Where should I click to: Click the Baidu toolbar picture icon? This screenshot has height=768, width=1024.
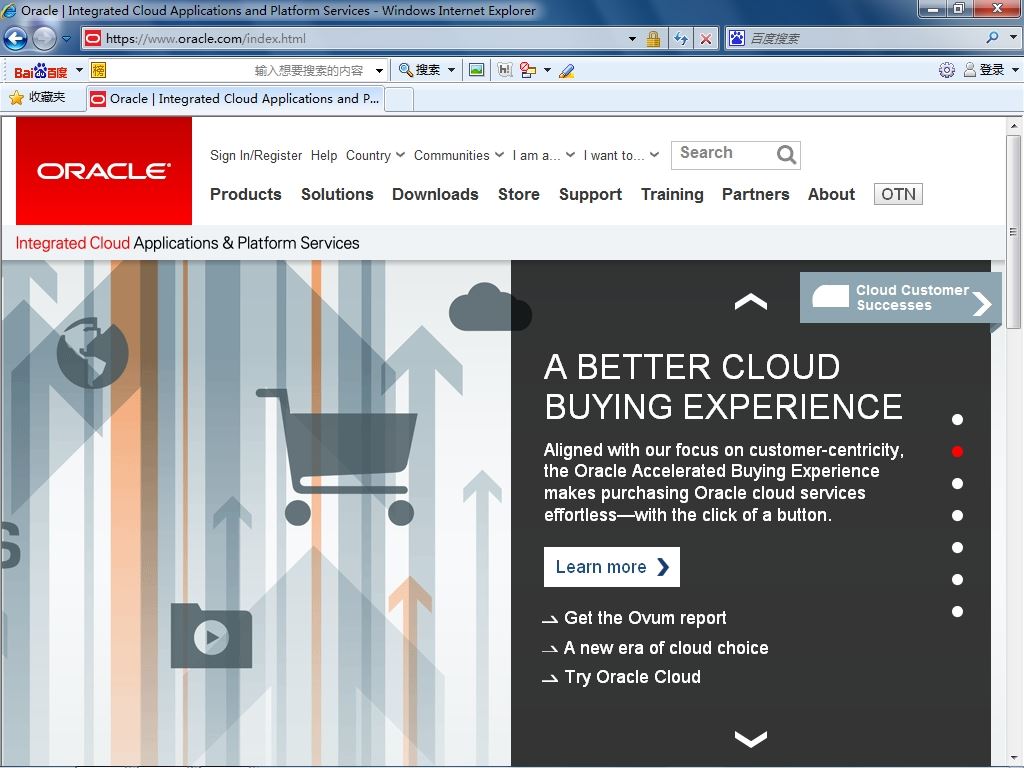[x=477, y=70]
